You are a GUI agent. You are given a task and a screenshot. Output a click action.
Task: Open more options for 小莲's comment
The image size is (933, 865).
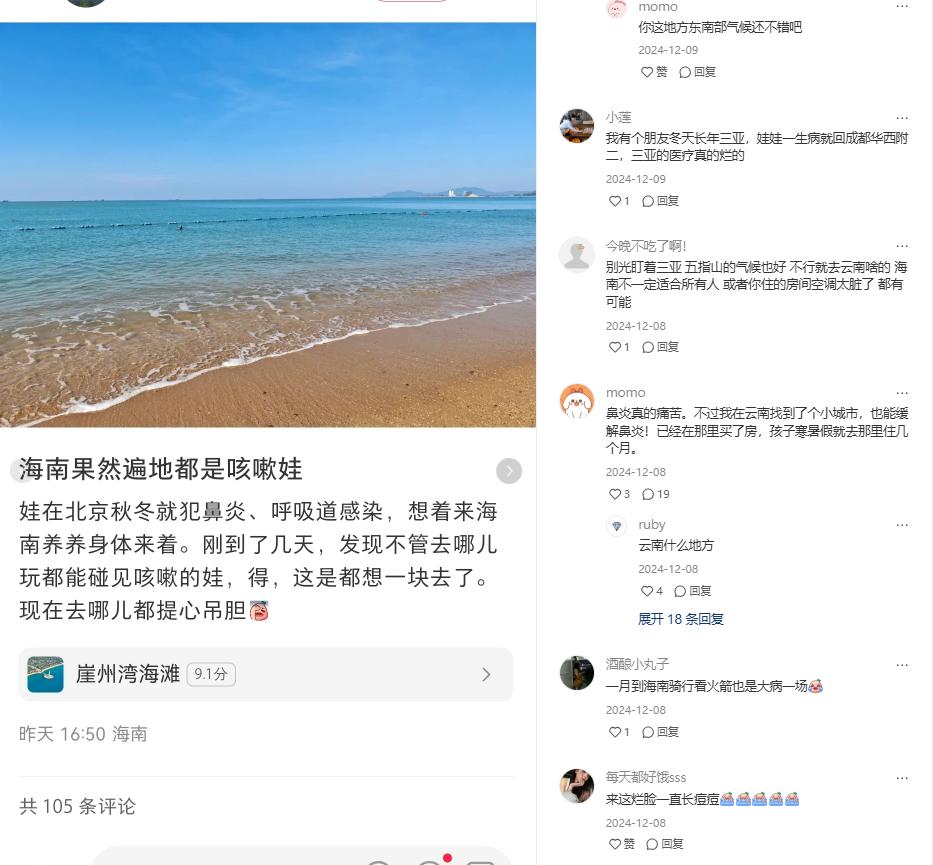point(902,118)
